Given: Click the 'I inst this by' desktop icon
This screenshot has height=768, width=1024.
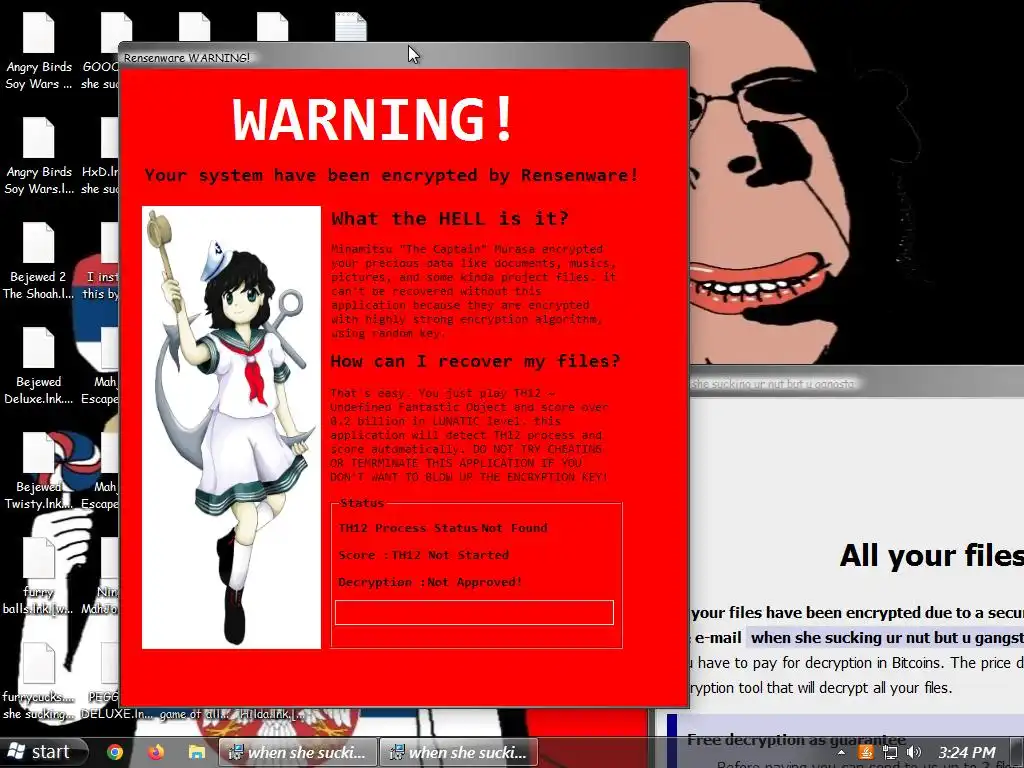Looking at the screenshot, I should pos(100,261).
